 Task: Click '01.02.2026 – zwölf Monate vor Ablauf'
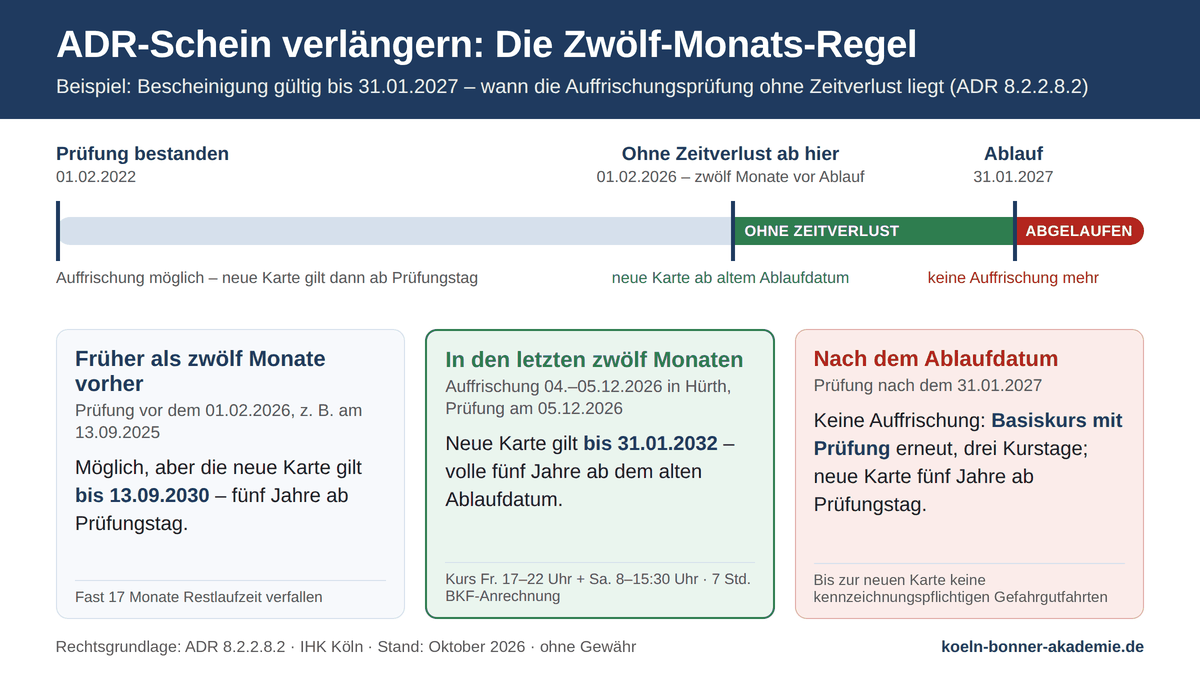[730, 176]
